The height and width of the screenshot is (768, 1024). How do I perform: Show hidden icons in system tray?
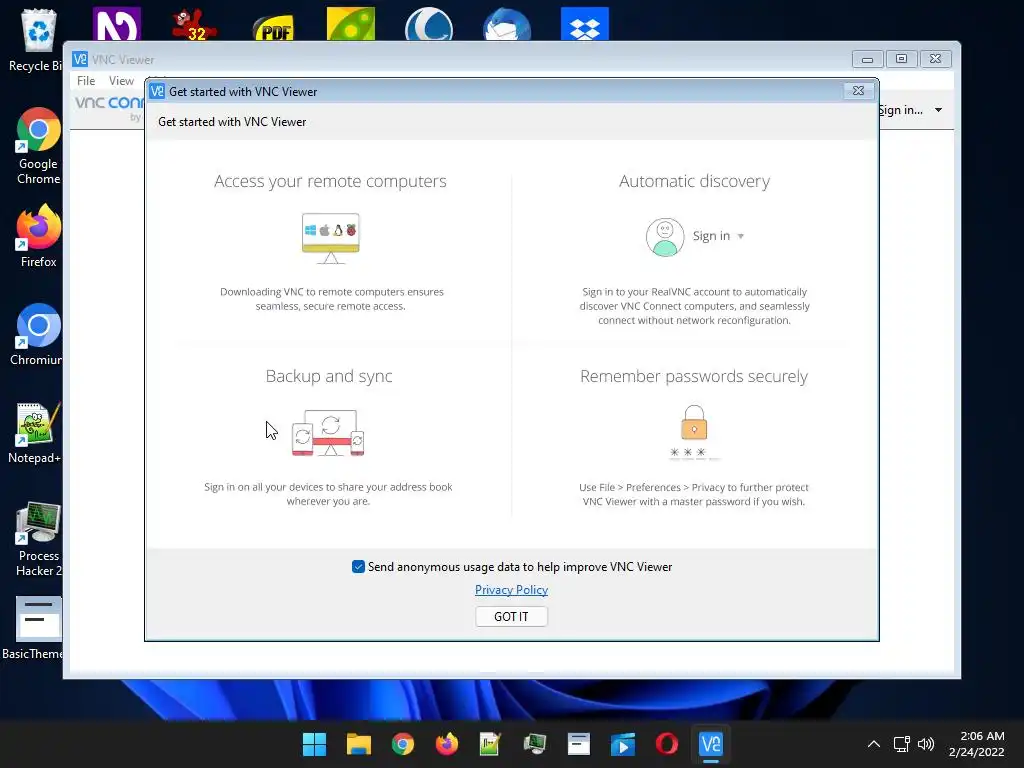click(874, 744)
